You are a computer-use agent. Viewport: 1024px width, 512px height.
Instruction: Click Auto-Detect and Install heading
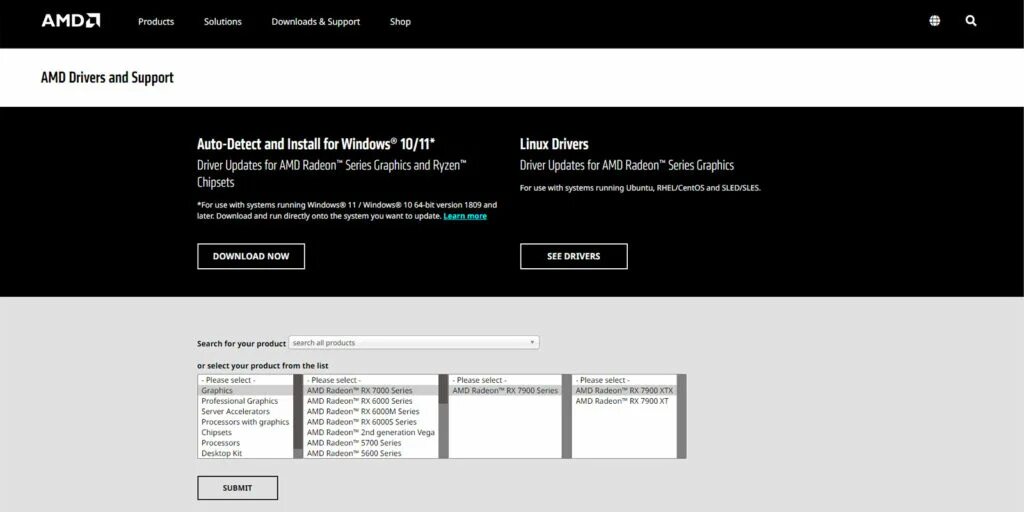click(316, 144)
